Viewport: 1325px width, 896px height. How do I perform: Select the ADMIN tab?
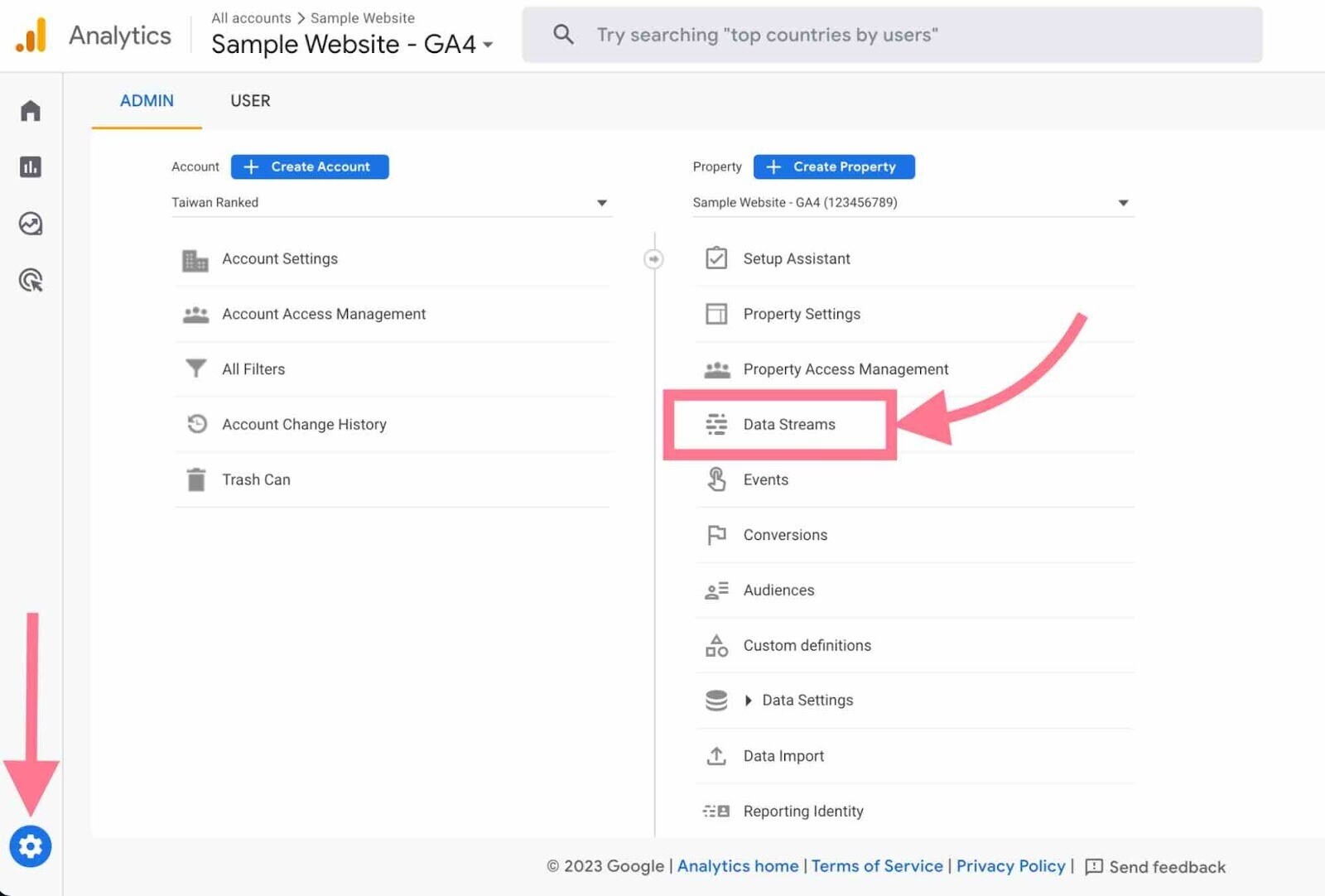[147, 100]
